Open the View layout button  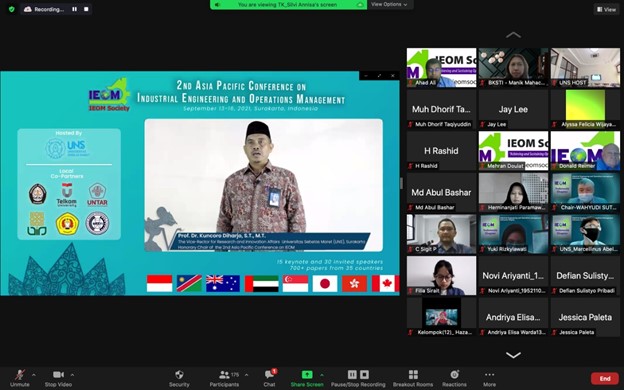pyautogui.click(x=606, y=9)
